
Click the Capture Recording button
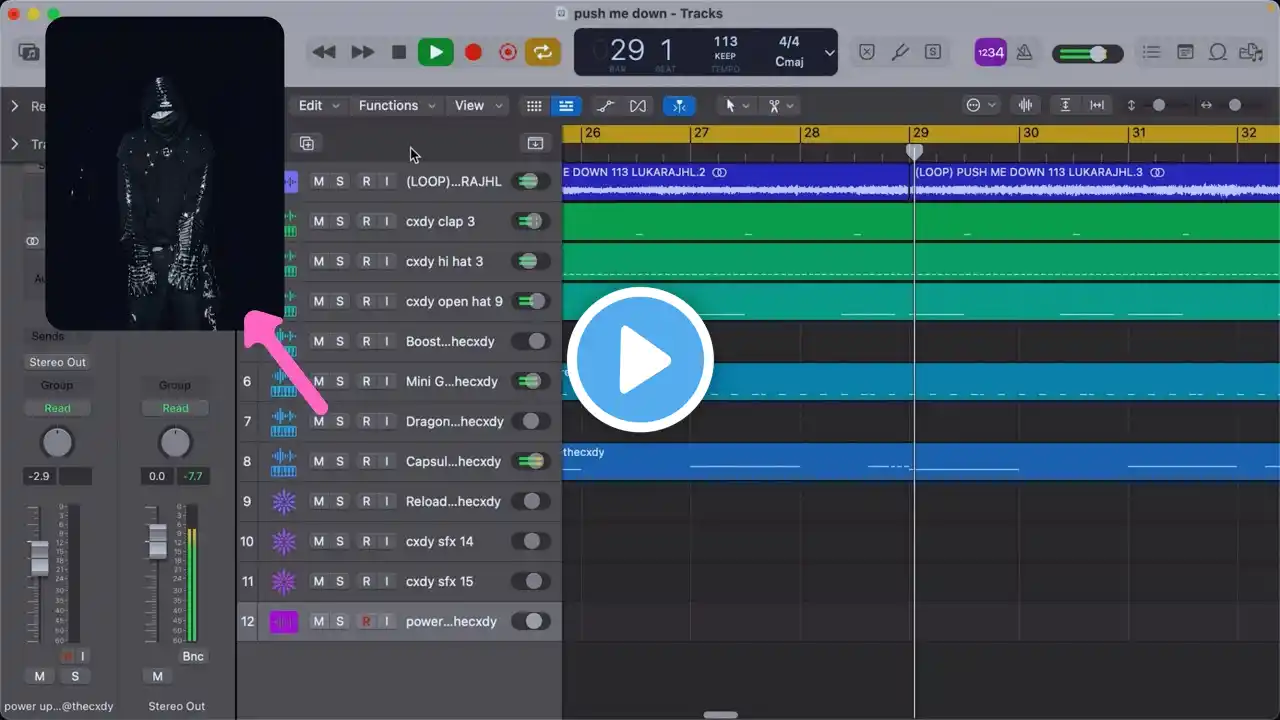(x=508, y=52)
